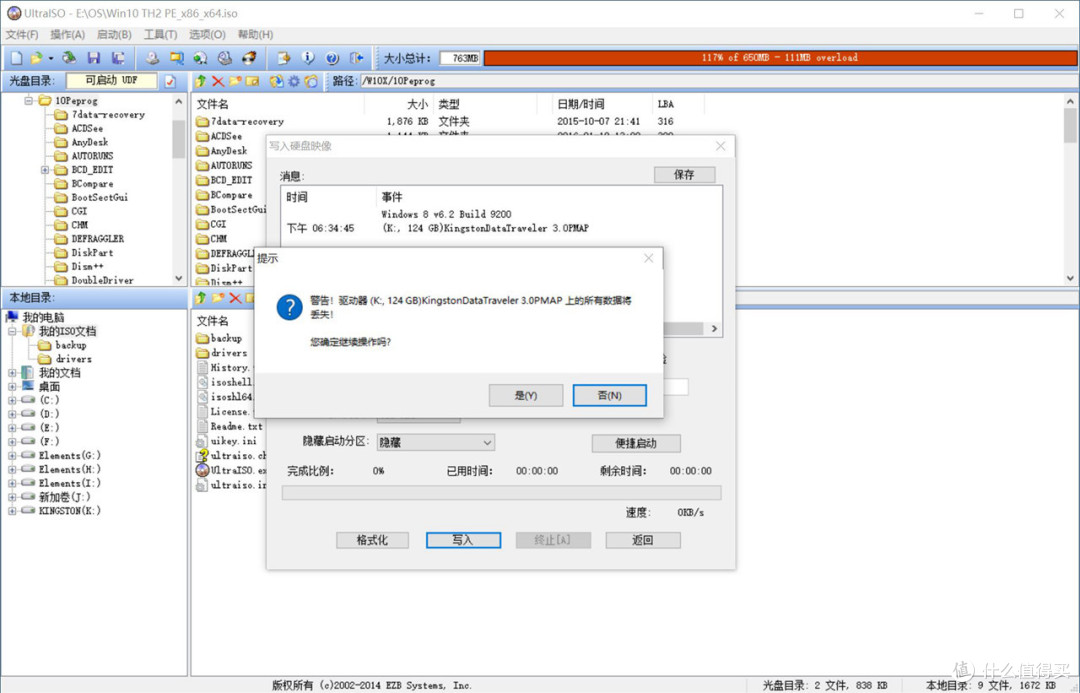This screenshot has width=1080, height=693.
Task: Click the information icon on the toolbar
Action: [308, 57]
